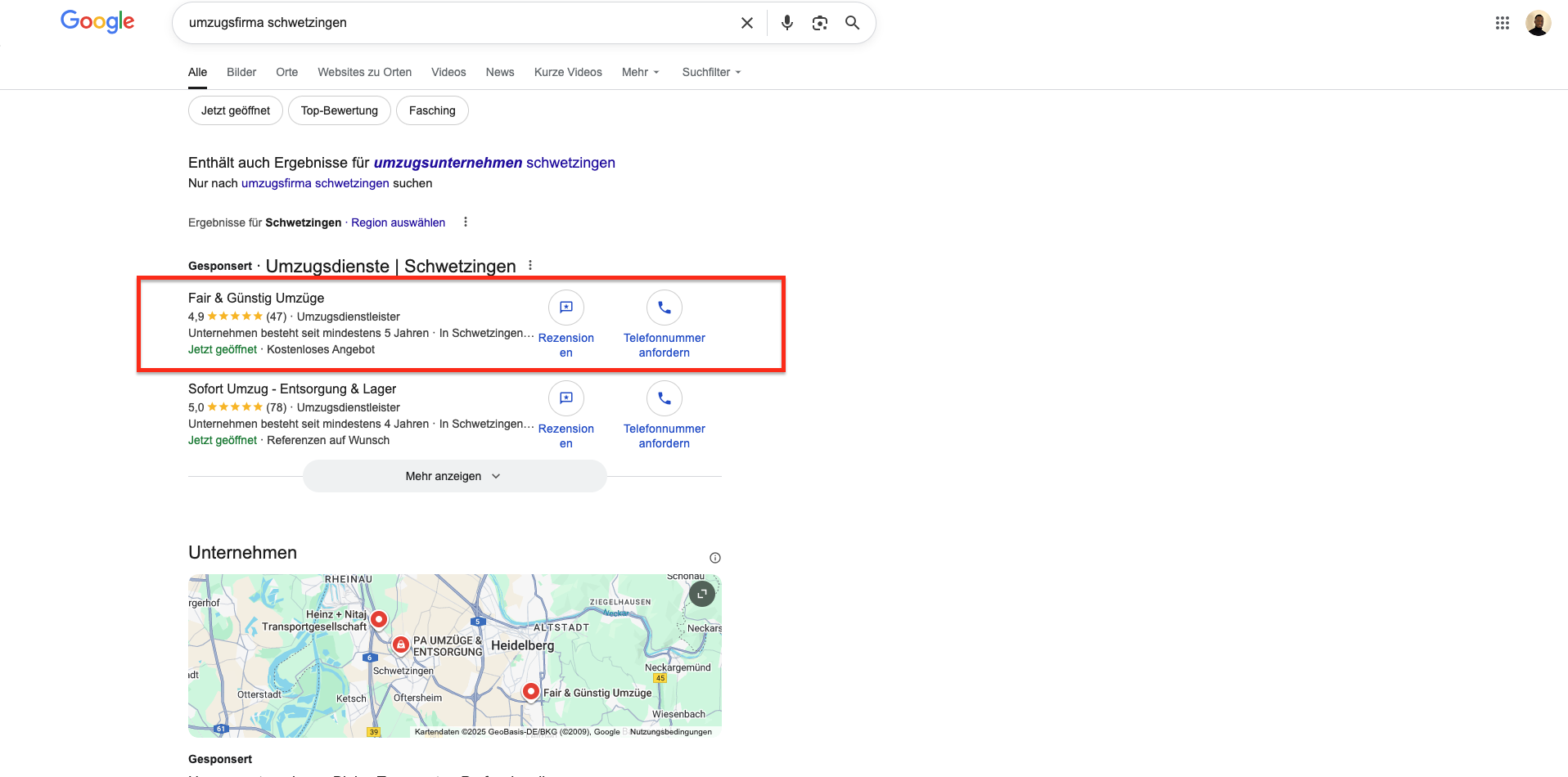Open the Websites zu Orten tab
Screen dimensions: 1568x777
365,72
